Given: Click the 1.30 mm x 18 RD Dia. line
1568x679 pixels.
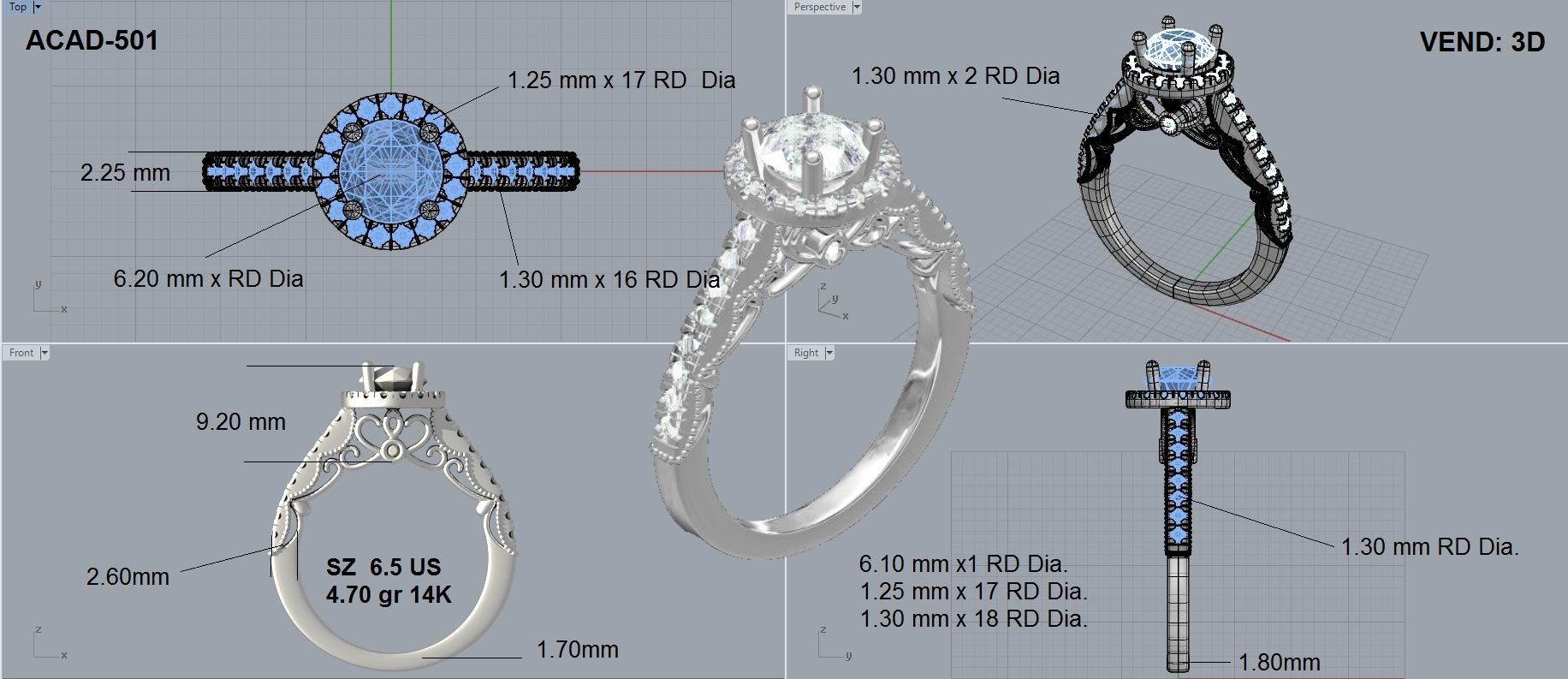Looking at the screenshot, I should tap(973, 619).
